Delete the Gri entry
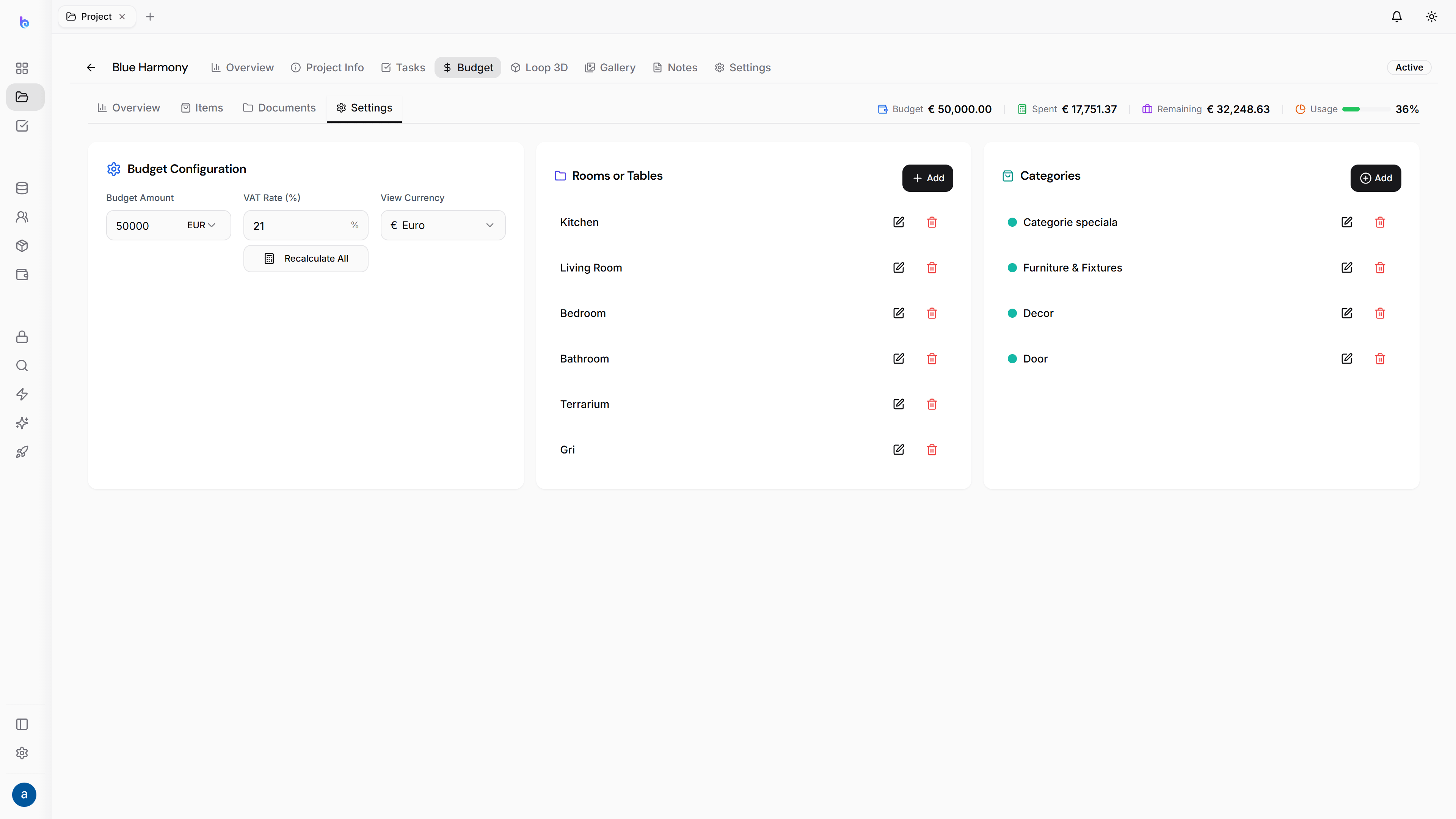This screenshot has height=819, width=1456. click(932, 450)
